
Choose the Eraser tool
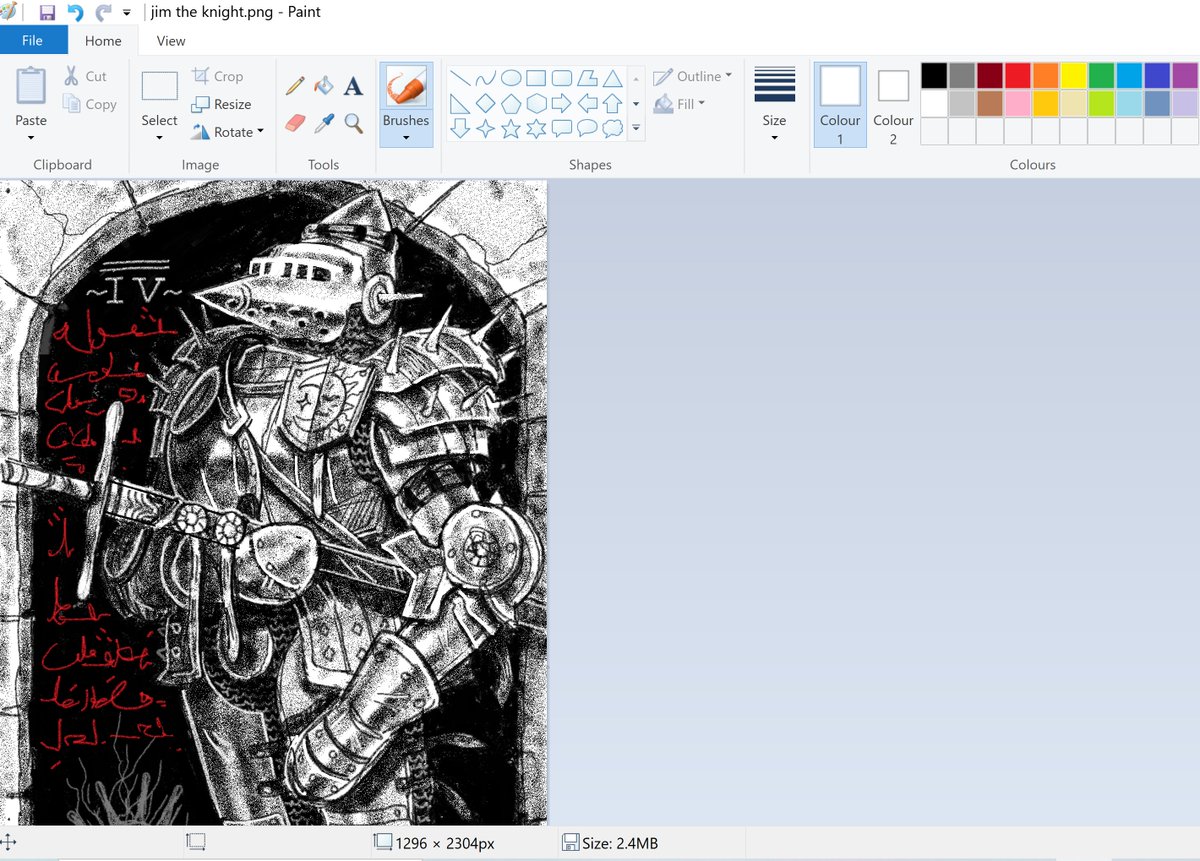click(x=294, y=123)
